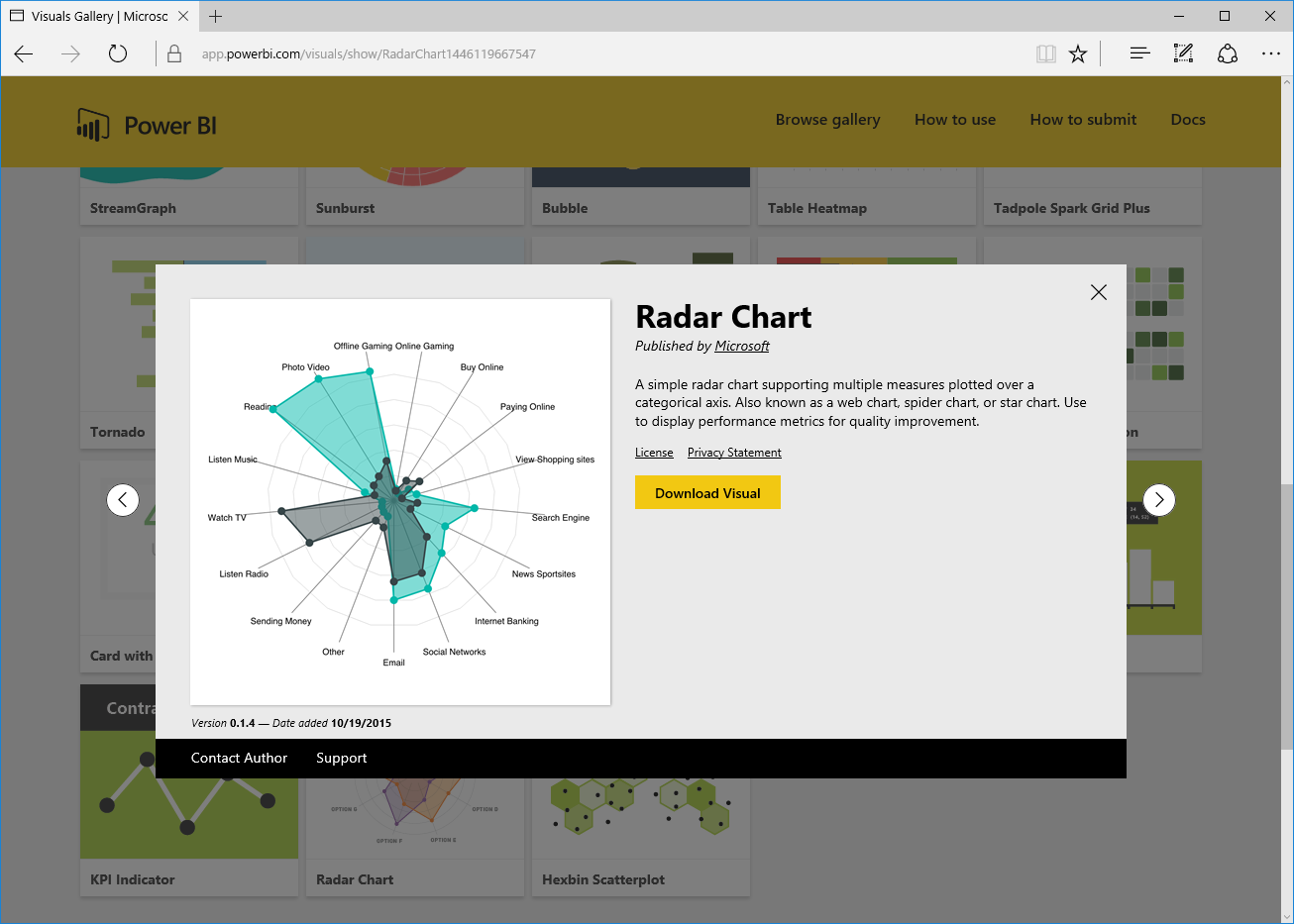Close the Radar Chart dialog with X
Image resolution: width=1294 pixels, height=924 pixels.
pyautogui.click(x=1098, y=292)
